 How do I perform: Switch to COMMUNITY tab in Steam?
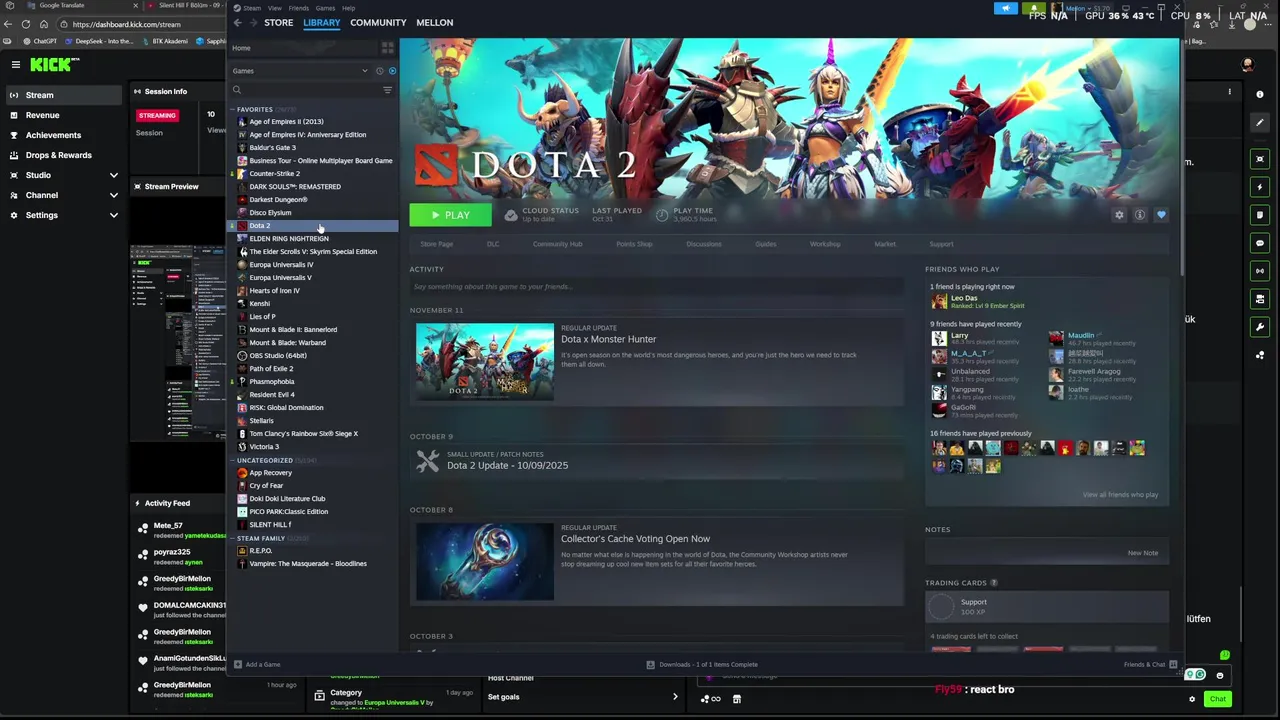pyautogui.click(x=378, y=22)
